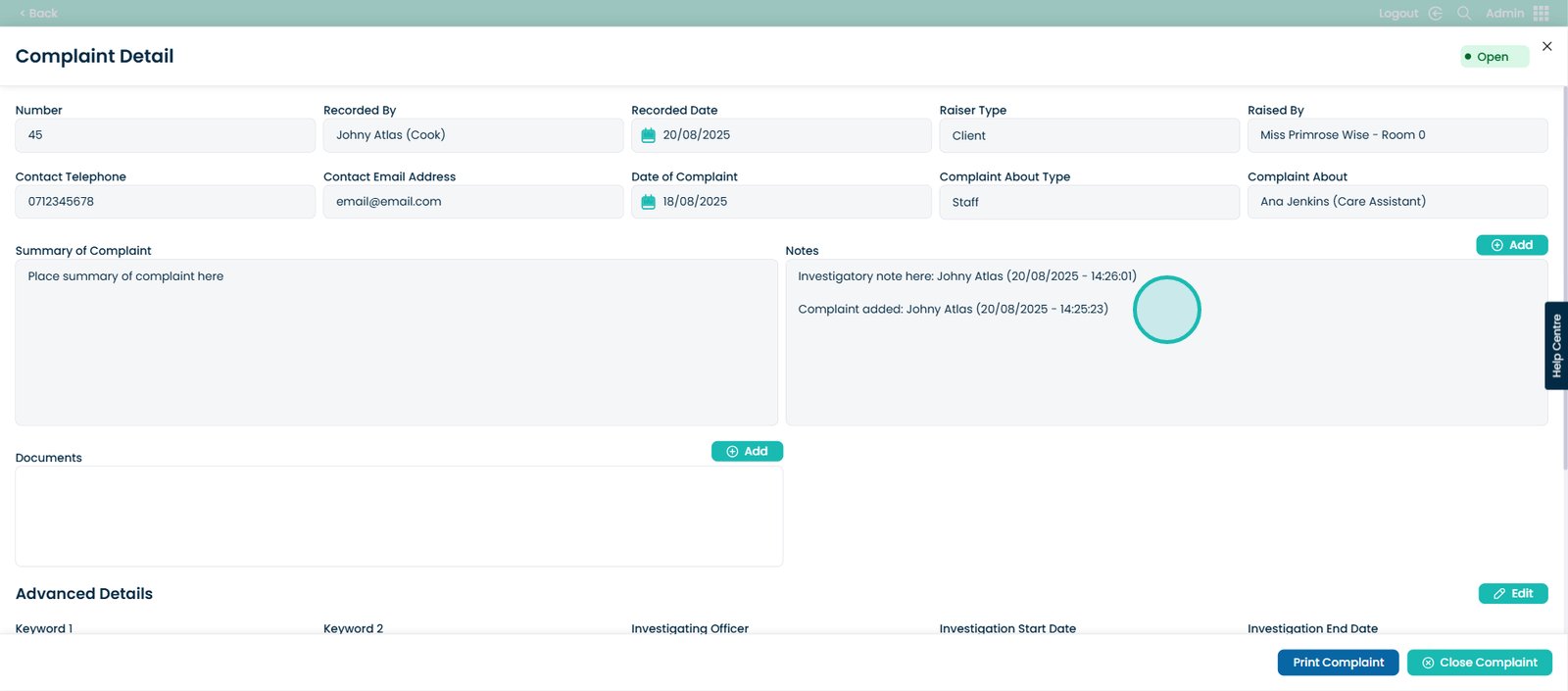The width and height of the screenshot is (1568, 691).
Task: Open the Help Centre side tab
Action: click(x=1556, y=345)
